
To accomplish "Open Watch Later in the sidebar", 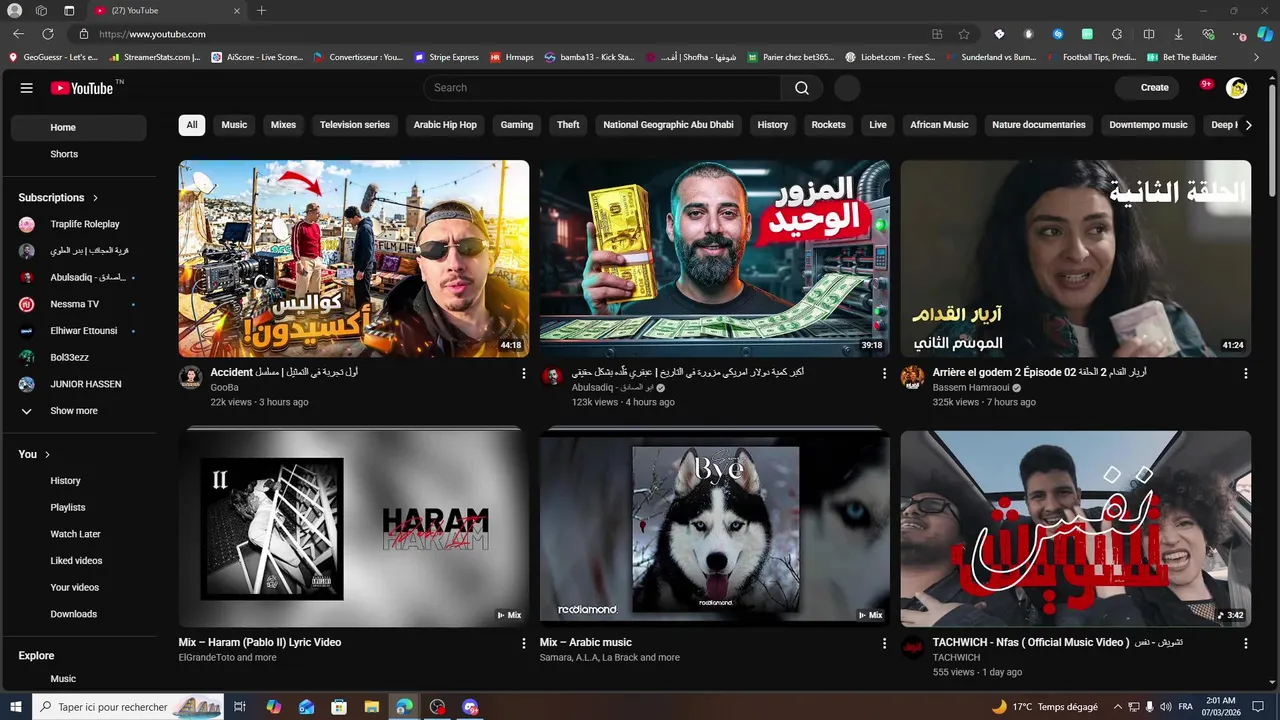I will click(78, 535).
